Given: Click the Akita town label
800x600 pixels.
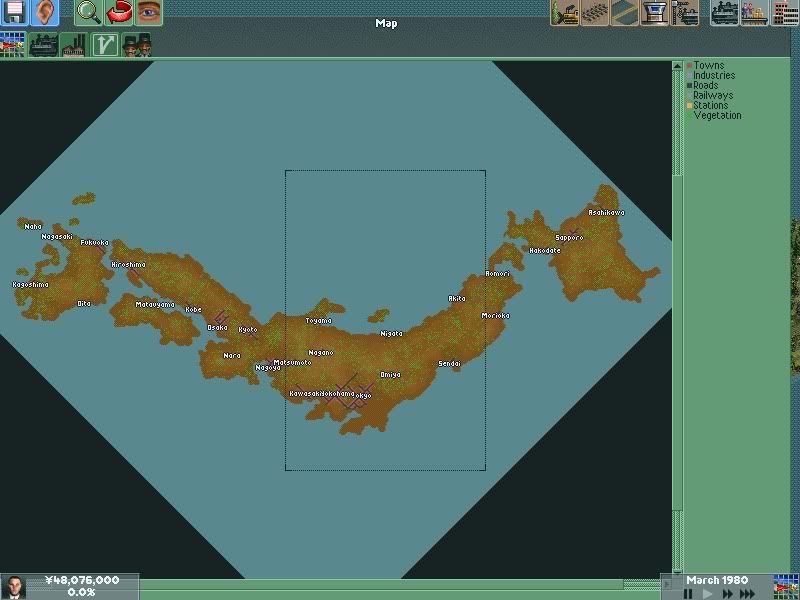Looking at the screenshot, I should coord(457,298).
